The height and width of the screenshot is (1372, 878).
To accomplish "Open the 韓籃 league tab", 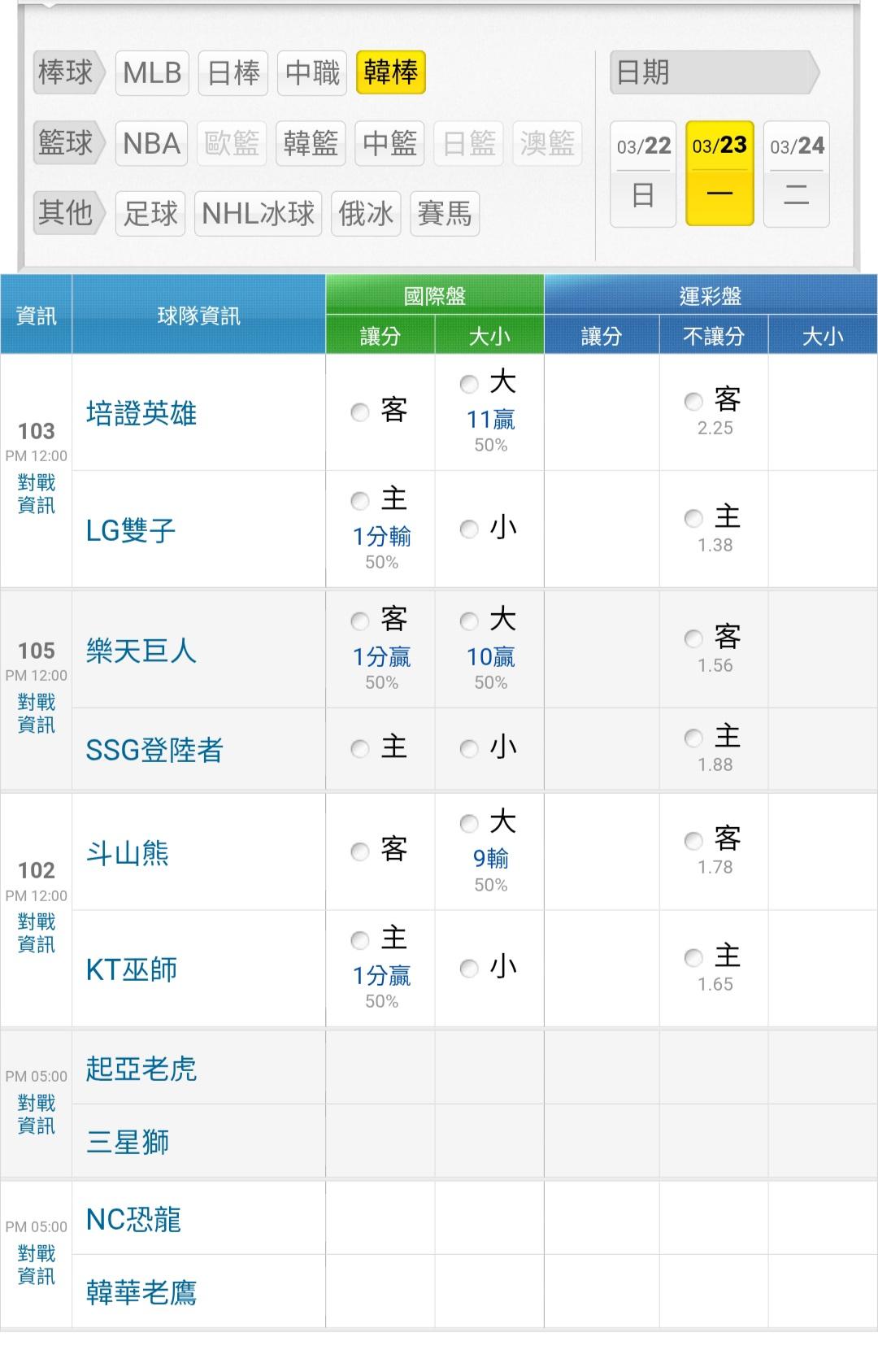I will 311,144.
